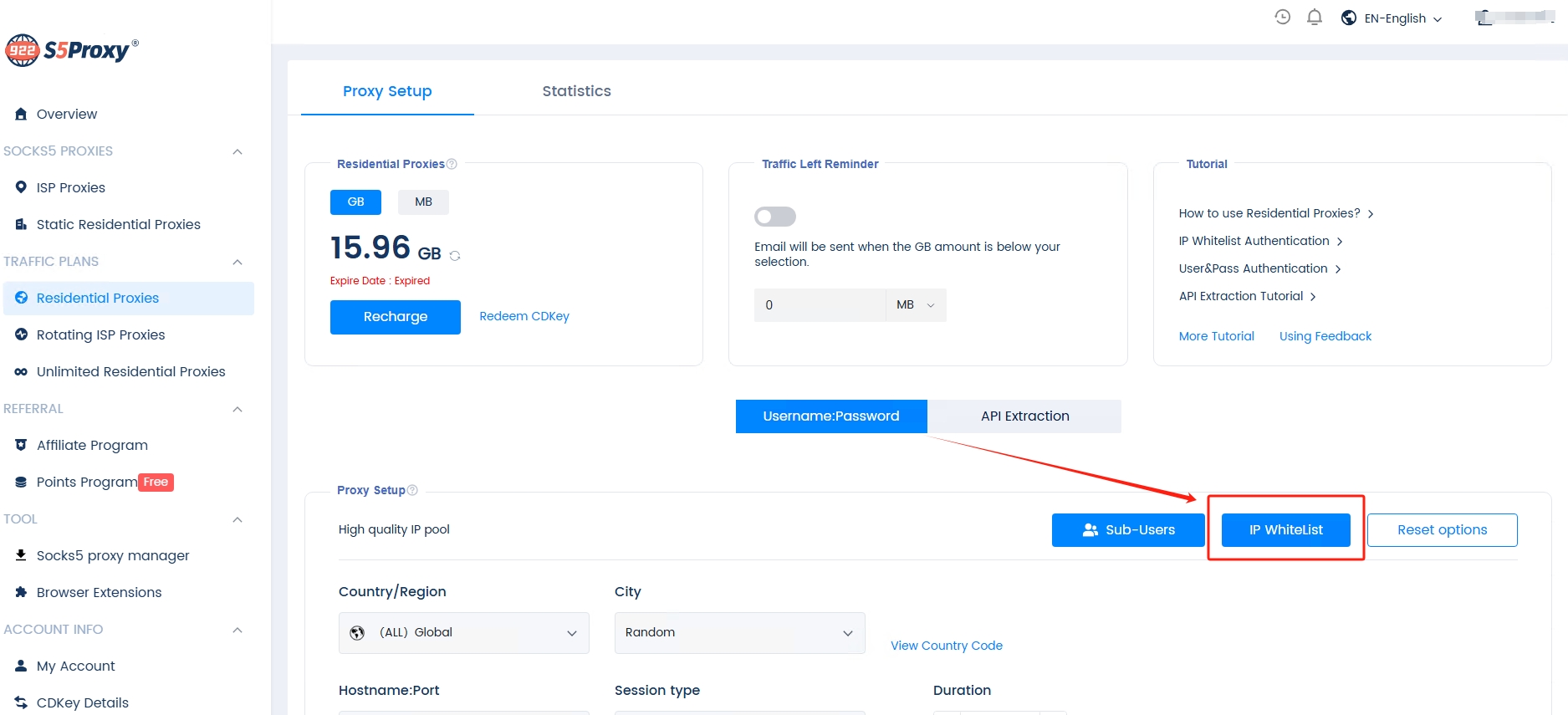Open the EN-English language selector
Viewport: 1568px width, 715px height.
pos(1392,18)
